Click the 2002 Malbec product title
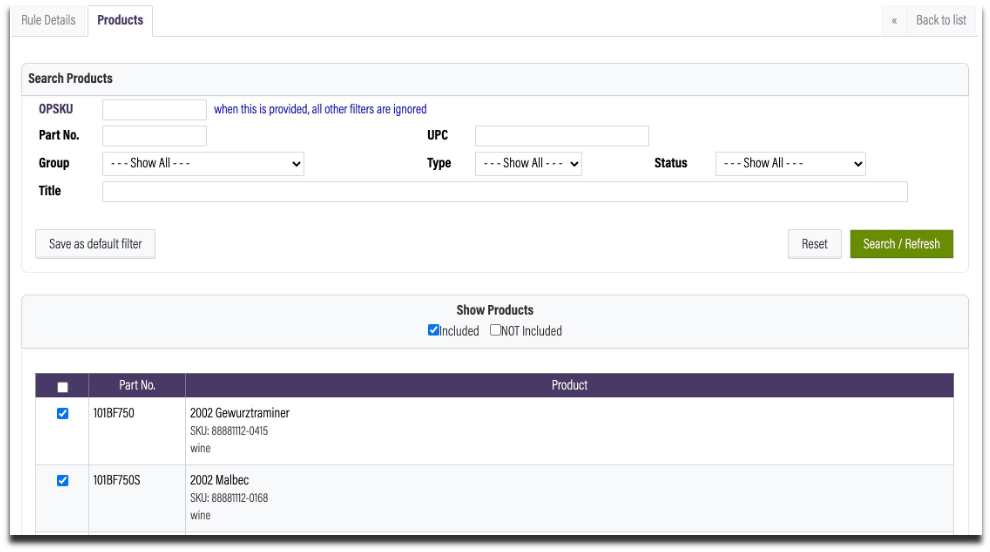 (x=219, y=480)
